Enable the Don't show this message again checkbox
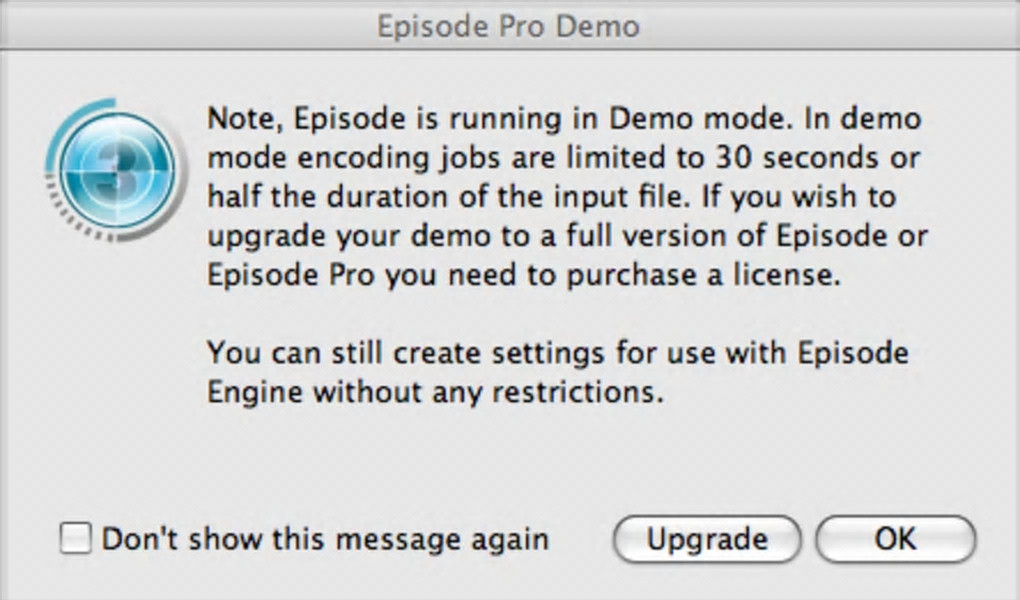The image size is (1020, 600). coord(75,539)
